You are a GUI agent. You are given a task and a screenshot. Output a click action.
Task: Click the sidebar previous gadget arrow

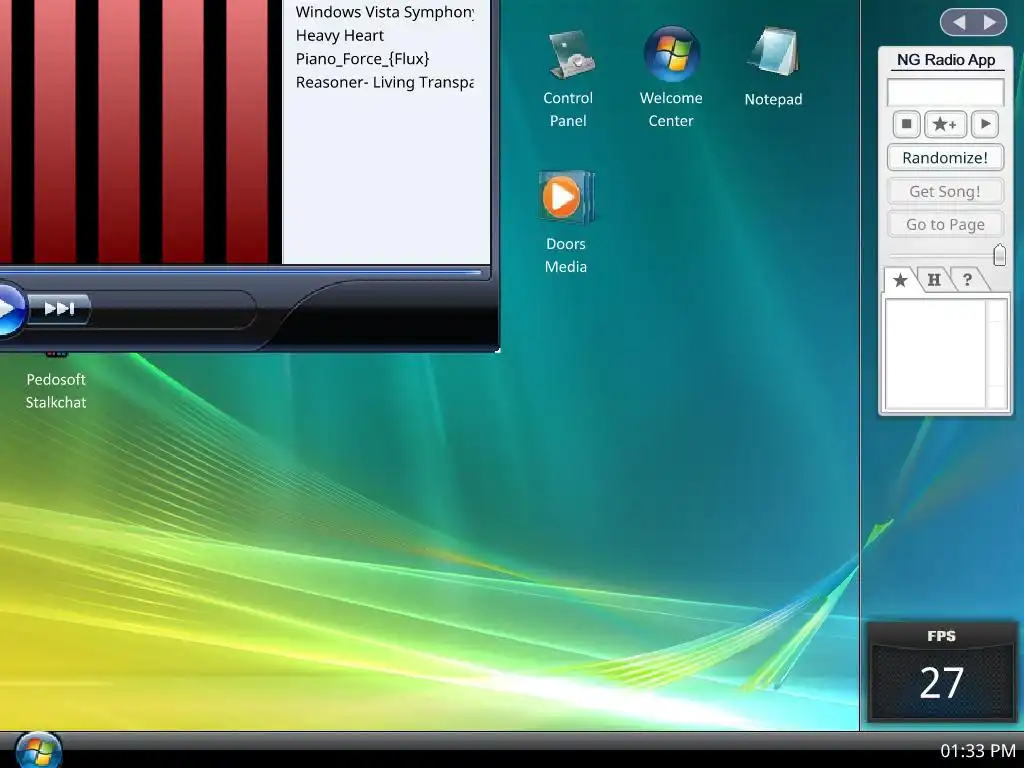click(x=959, y=22)
